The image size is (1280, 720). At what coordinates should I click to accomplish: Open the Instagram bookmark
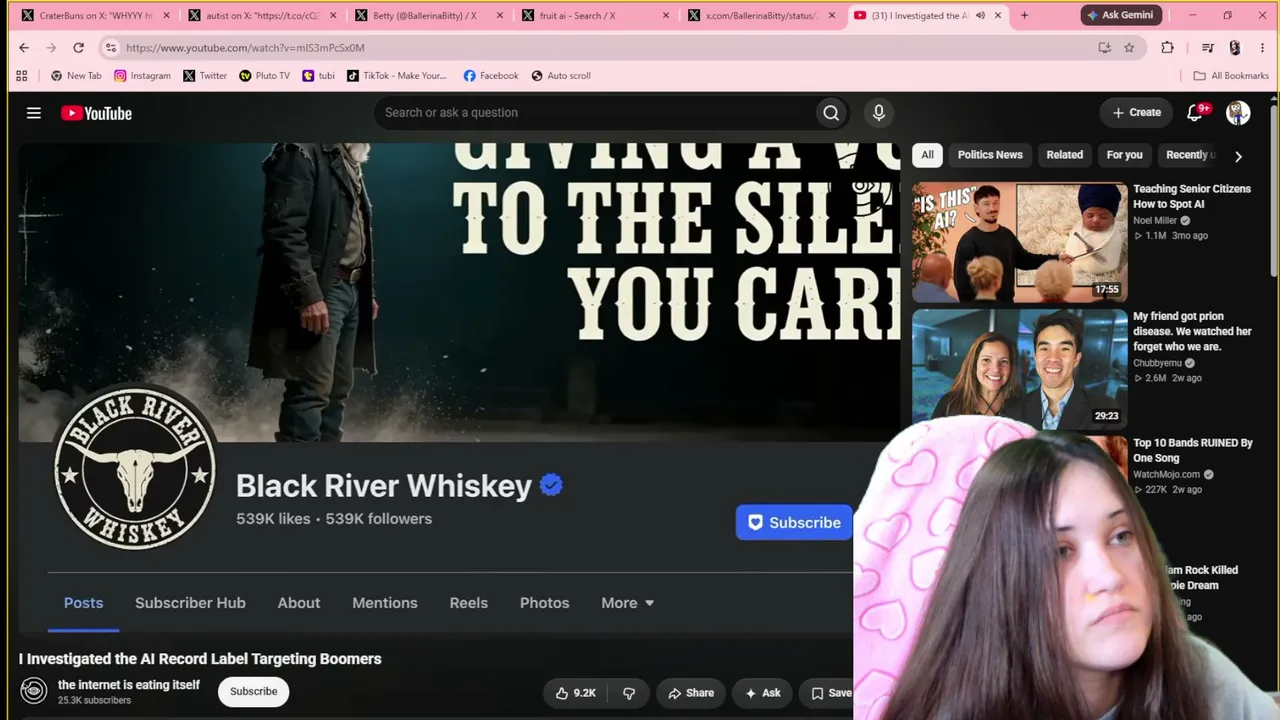click(142, 75)
